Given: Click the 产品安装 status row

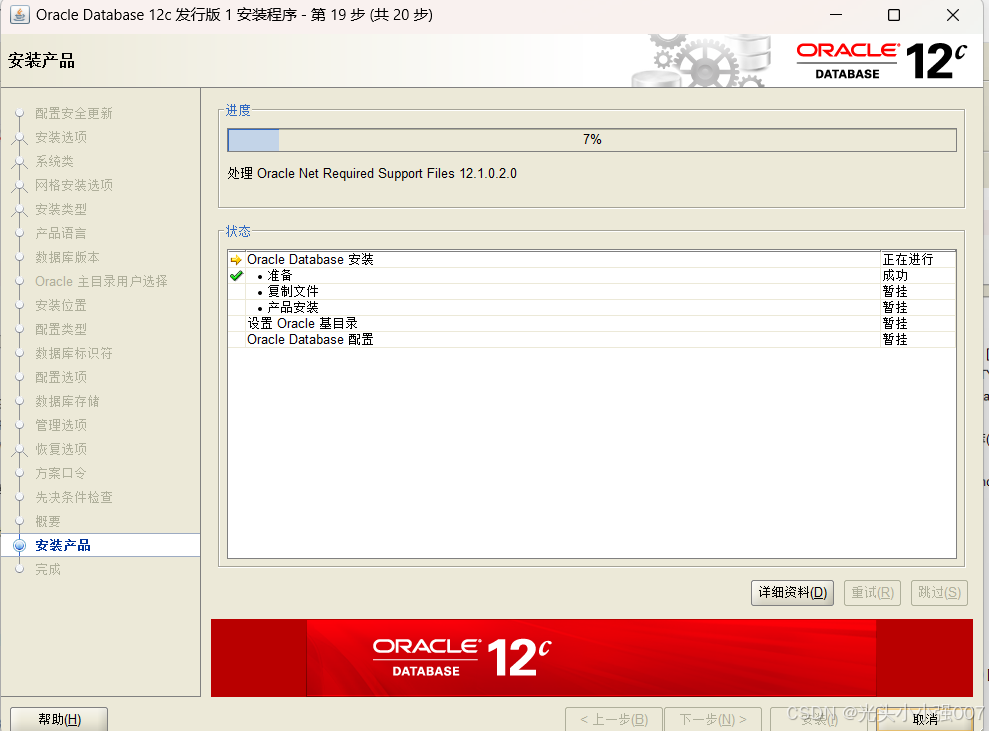Looking at the screenshot, I should (592, 307).
